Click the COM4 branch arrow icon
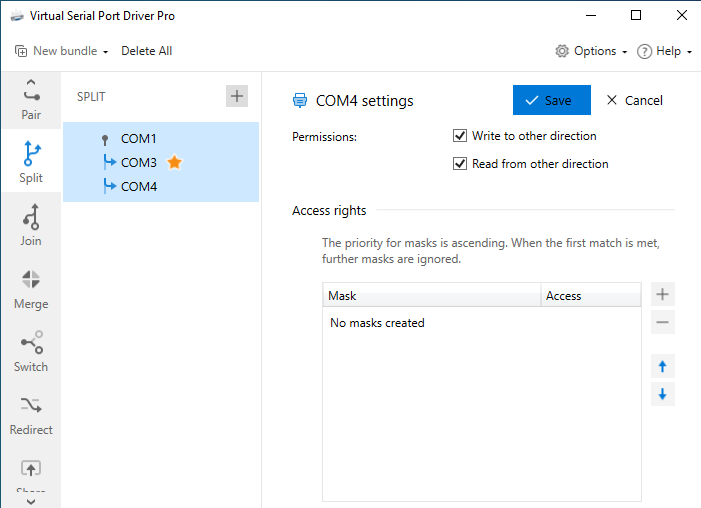The image size is (701, 508). [109, 186]
